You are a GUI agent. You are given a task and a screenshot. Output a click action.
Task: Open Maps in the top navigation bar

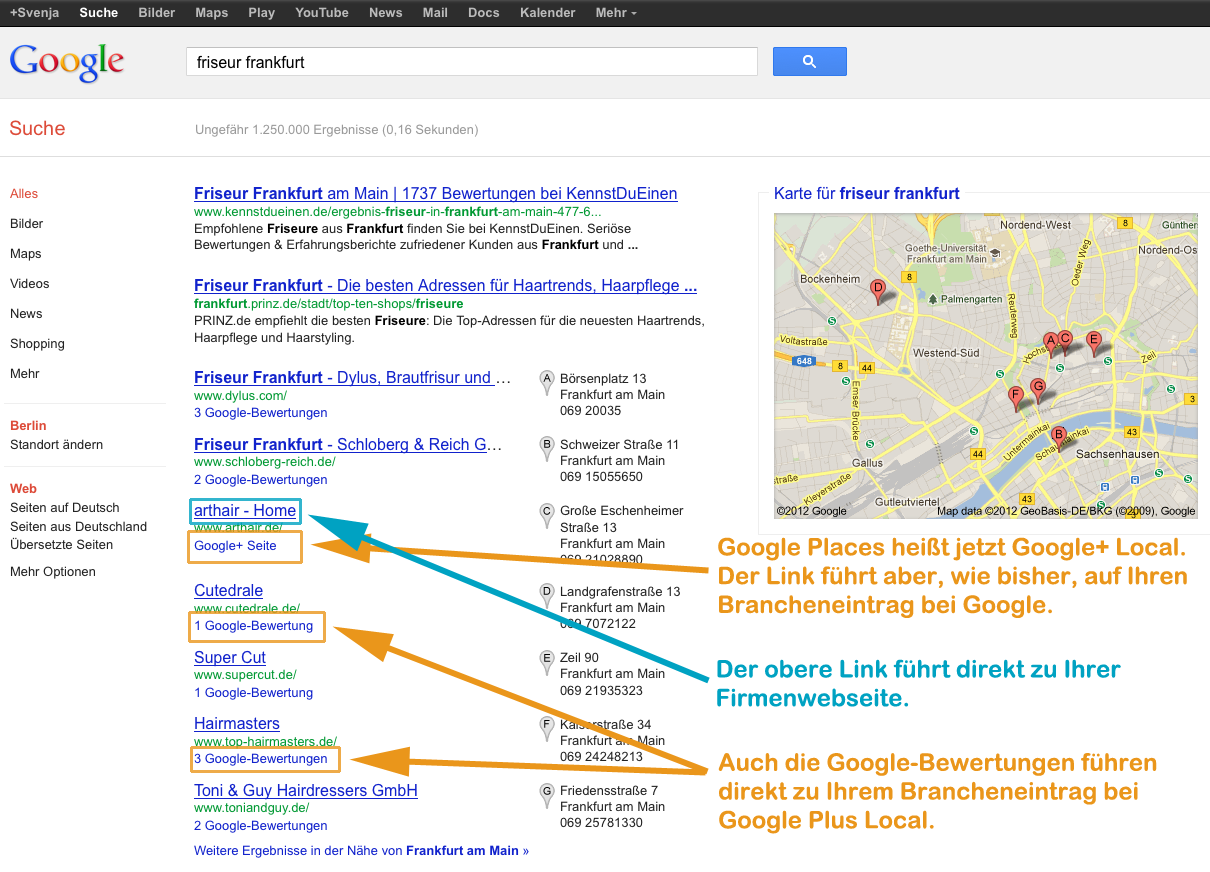click(x=212, y=13)
